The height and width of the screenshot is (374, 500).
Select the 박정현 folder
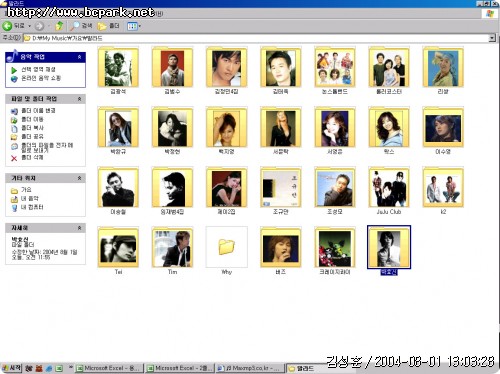tap(172, 131)
